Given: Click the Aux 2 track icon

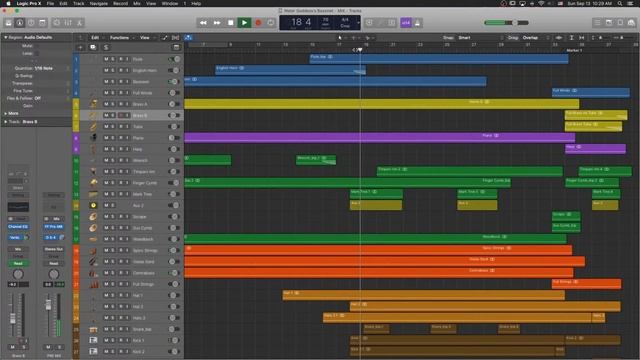Looking at the screenshot, I should (x=93, y=205).
